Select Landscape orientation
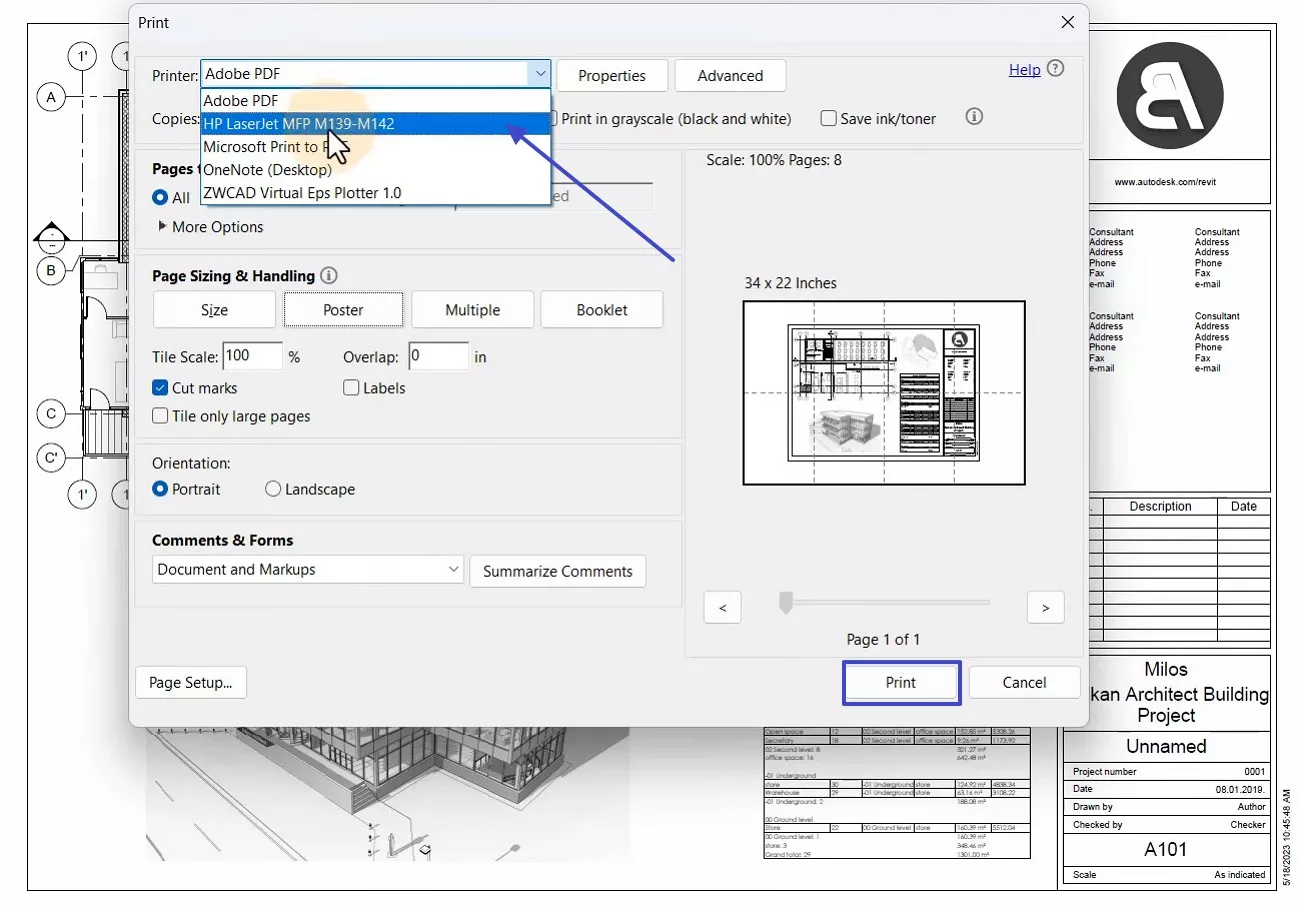This screenshot has width=1300, height=912. tap(272, 489)
